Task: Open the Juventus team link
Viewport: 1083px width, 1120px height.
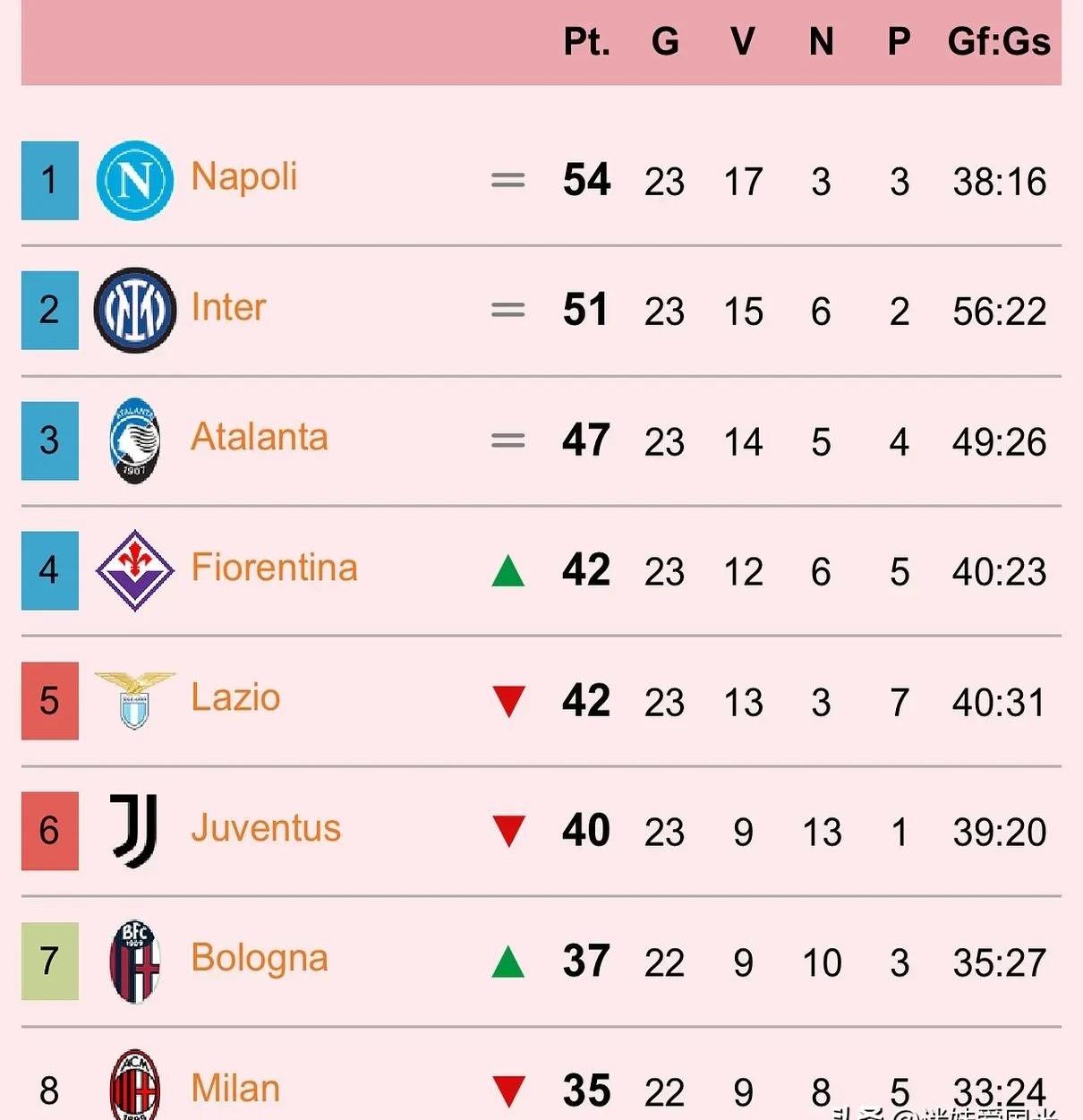Action: pyautogui.click(x=266, y=828)
